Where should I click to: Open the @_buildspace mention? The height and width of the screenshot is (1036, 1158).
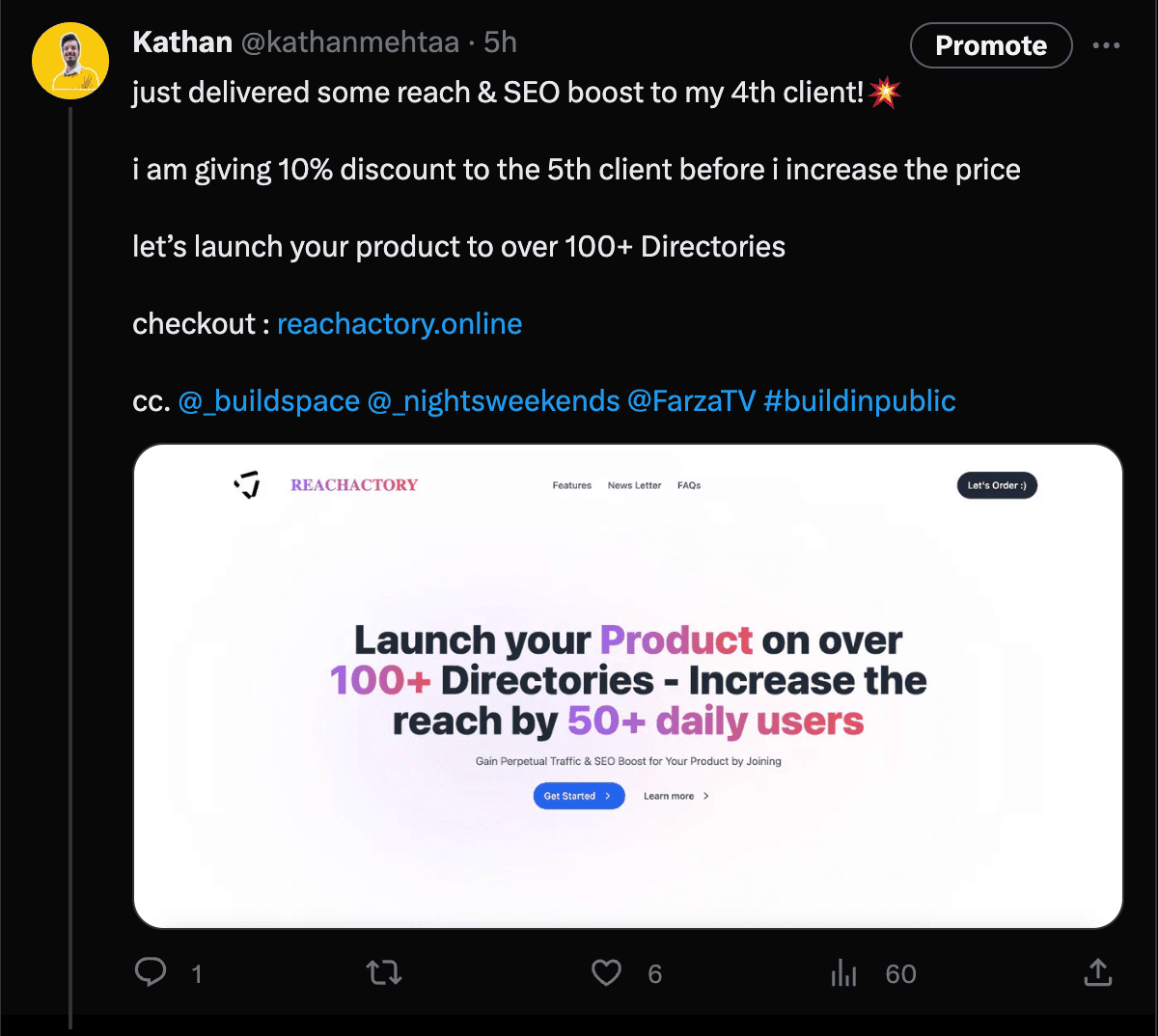click(x=268, y=401)
